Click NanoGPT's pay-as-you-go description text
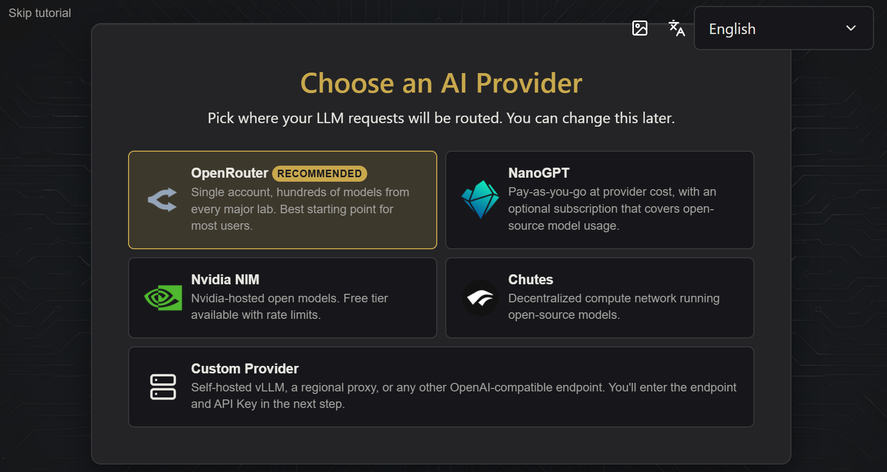Viewport: 887px width, 472px height. 612,209
